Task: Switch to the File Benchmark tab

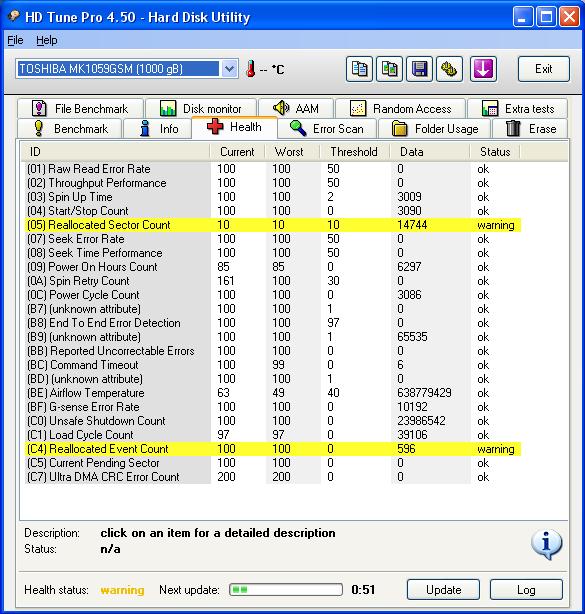Action: tap(80, 108)
